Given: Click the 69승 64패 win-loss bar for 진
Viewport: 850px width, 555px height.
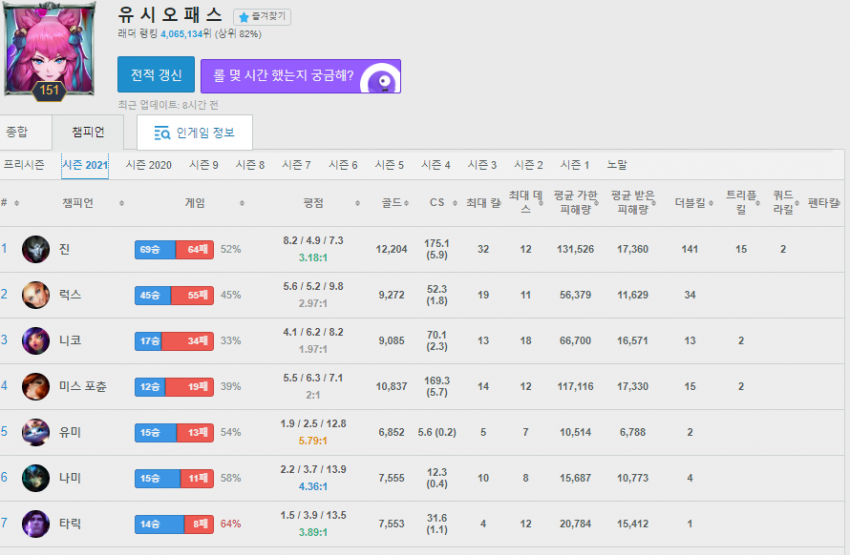Looking at the screenshot, I should (x=174, y=249).
